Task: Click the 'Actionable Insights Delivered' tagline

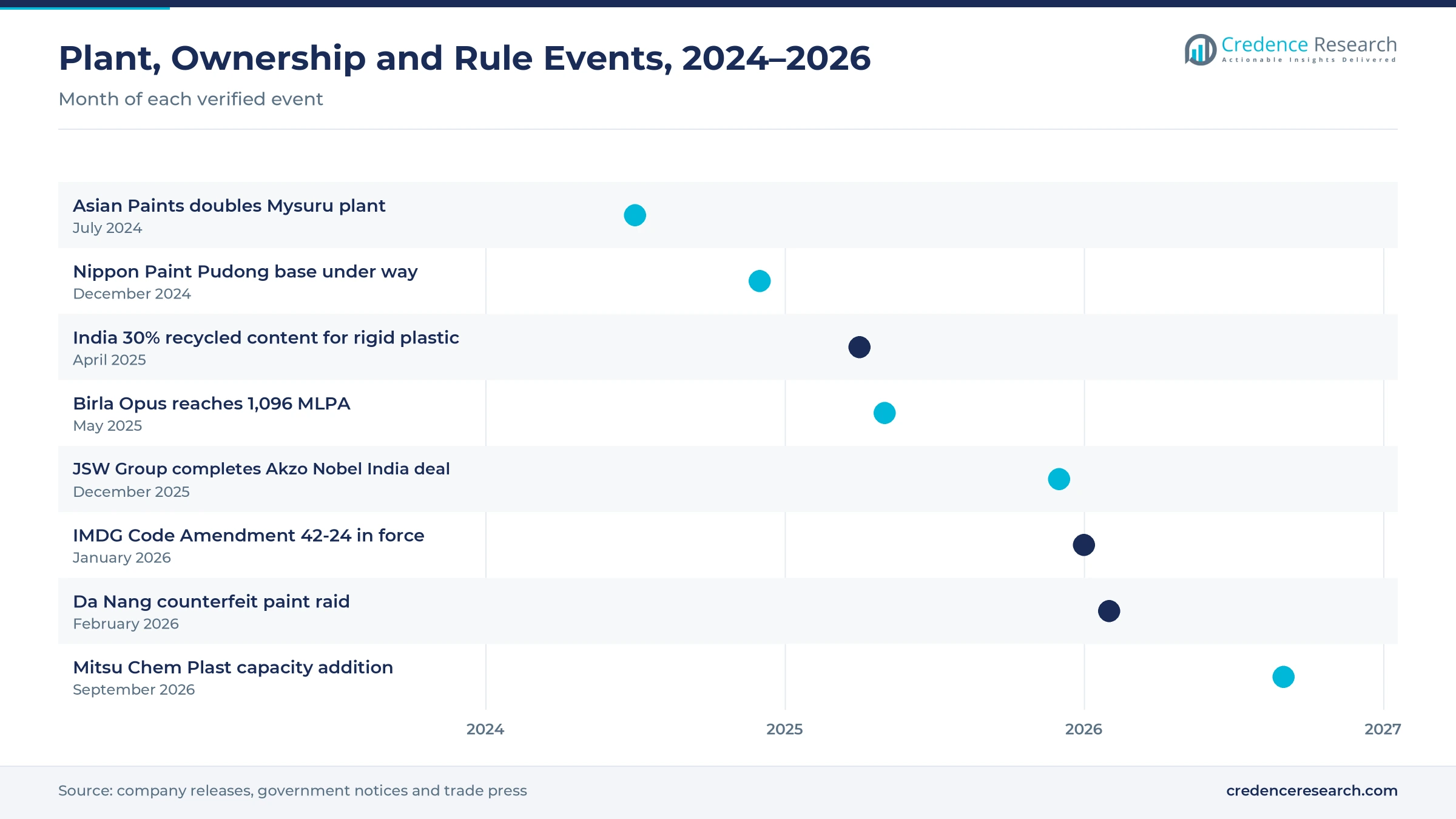Action: click(1309, 60)
